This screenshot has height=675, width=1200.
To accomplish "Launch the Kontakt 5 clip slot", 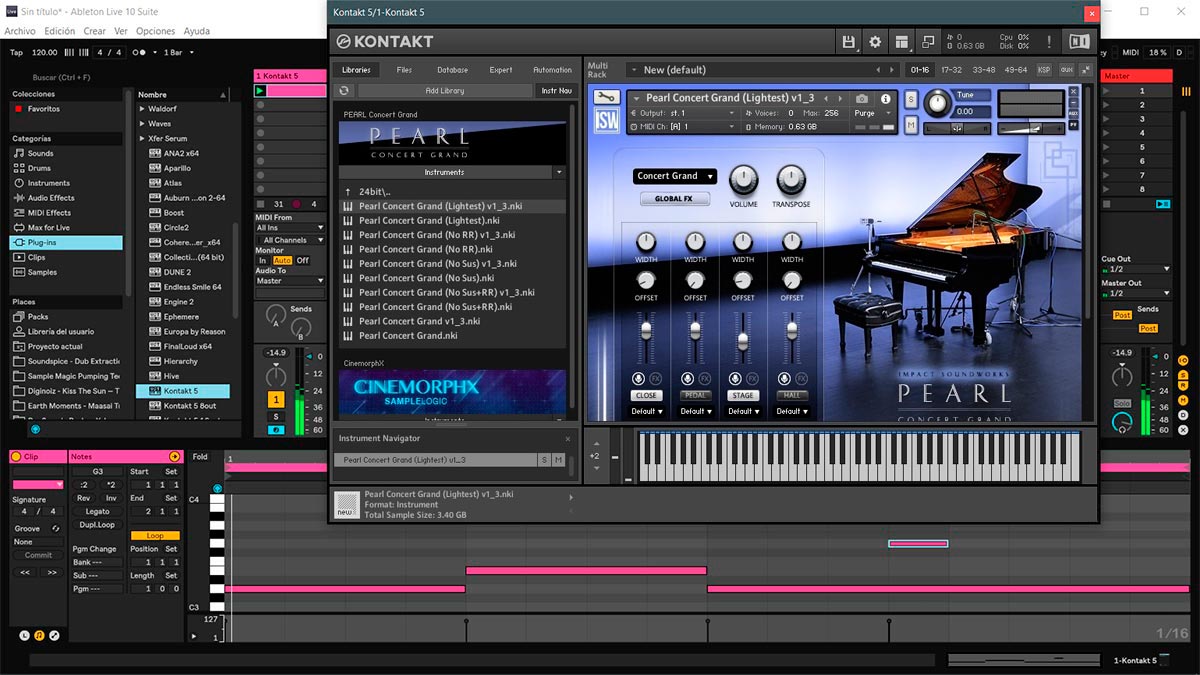I will click(261, 91).
